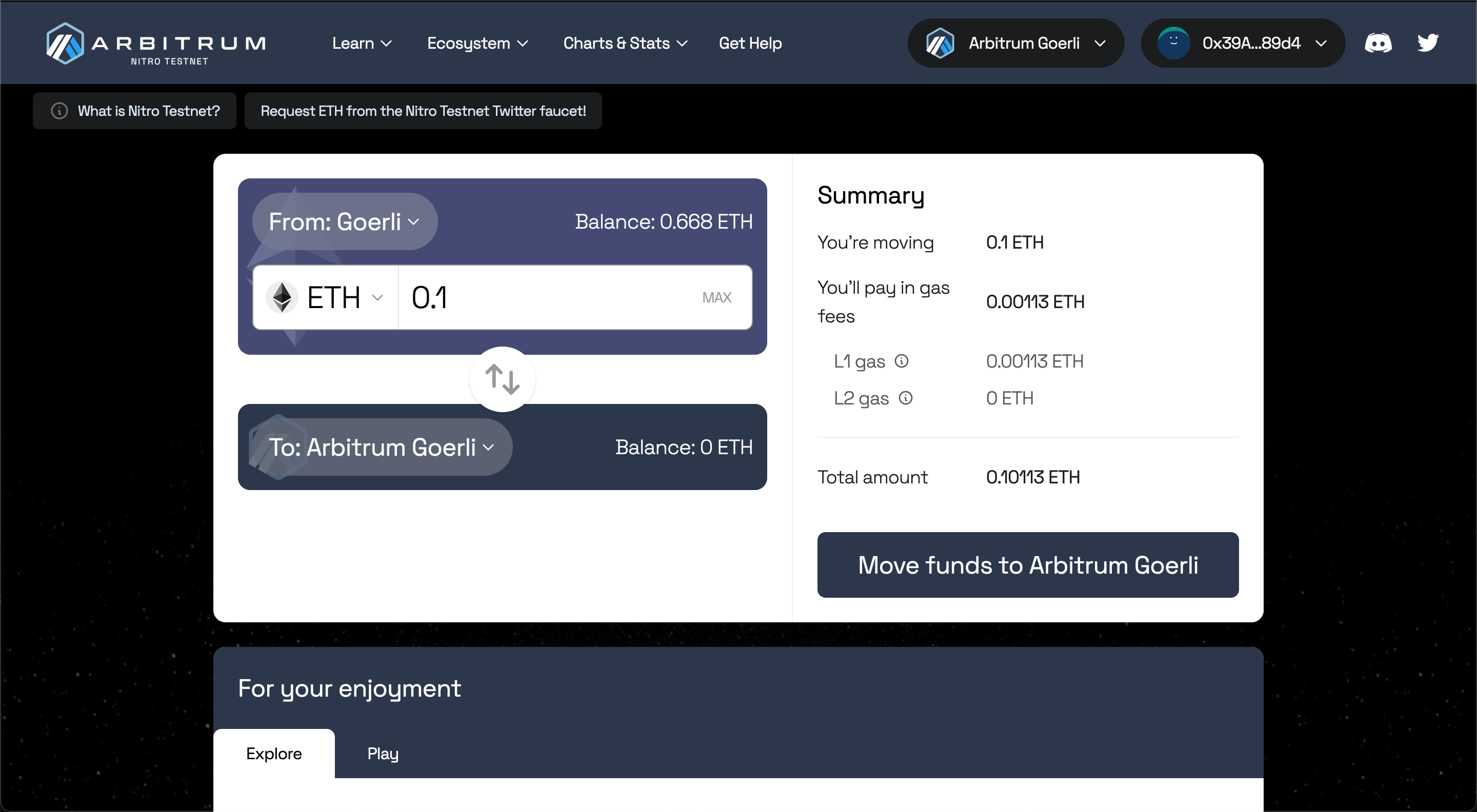Click the swap direction arrows icon
This screenshot has width=1477, height=812.
[x=504, y=379]
